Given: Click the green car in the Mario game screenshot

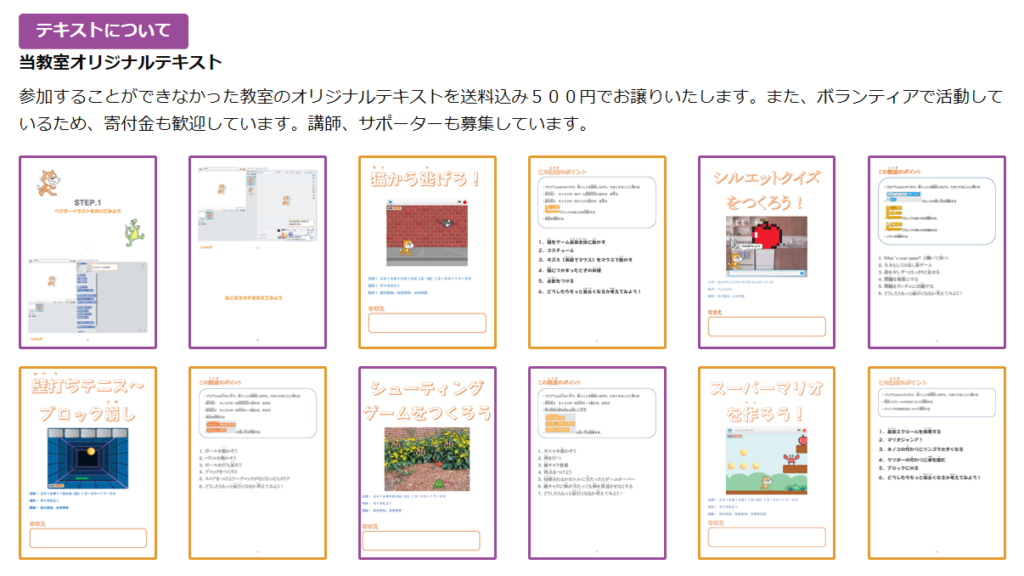Looking at the screenshot, I should (x=794, y=486).
